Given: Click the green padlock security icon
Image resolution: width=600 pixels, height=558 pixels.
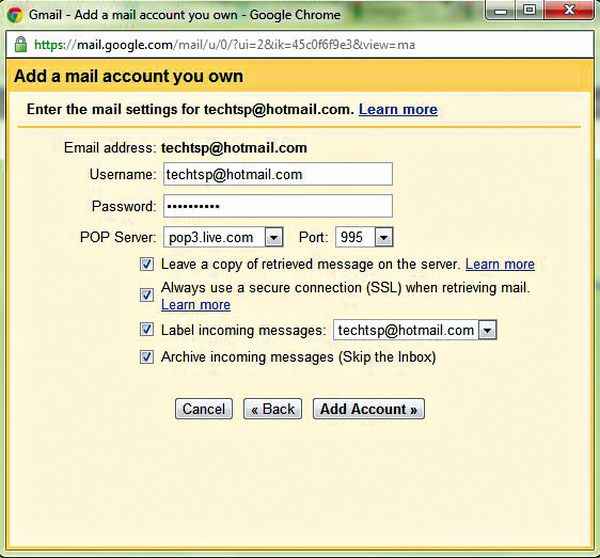Looking at the screenshot, I should click(21, 44).
